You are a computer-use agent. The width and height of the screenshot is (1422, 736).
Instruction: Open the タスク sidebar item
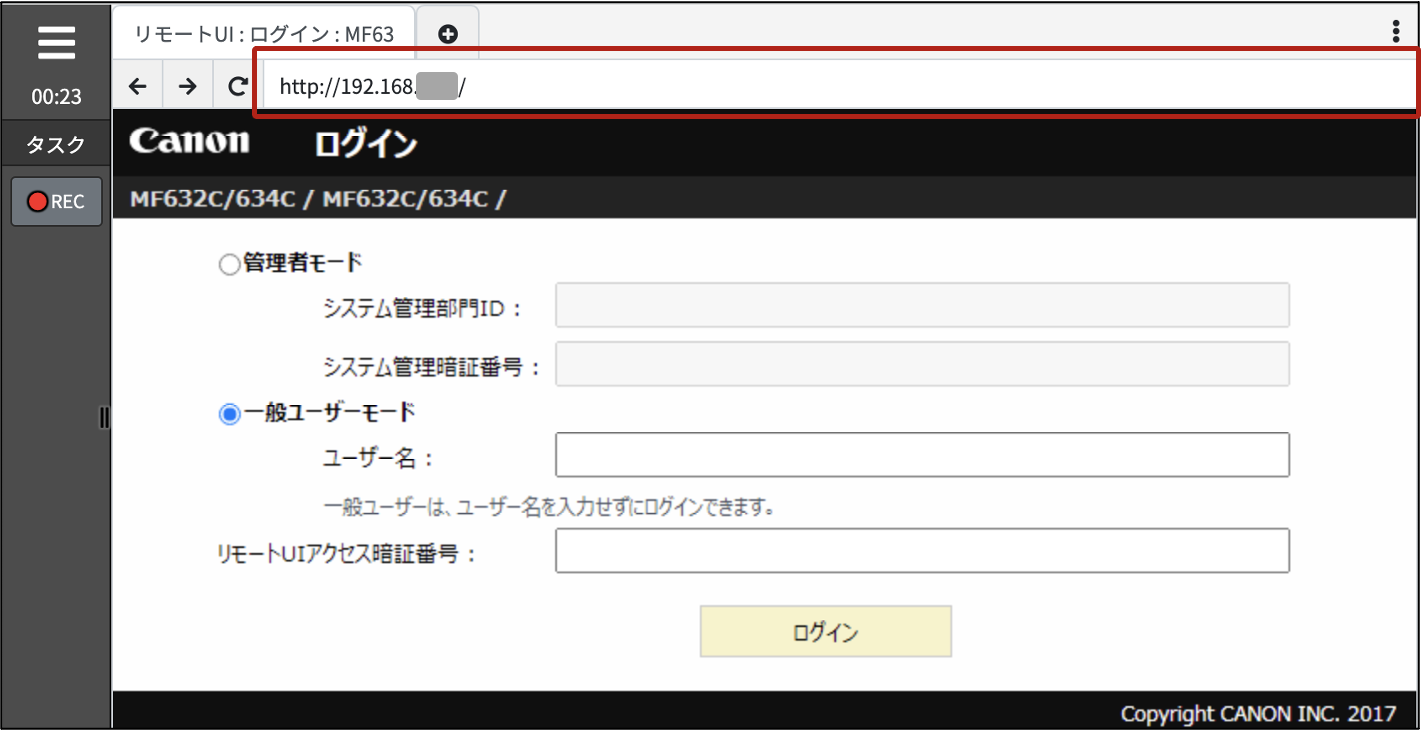56,145
